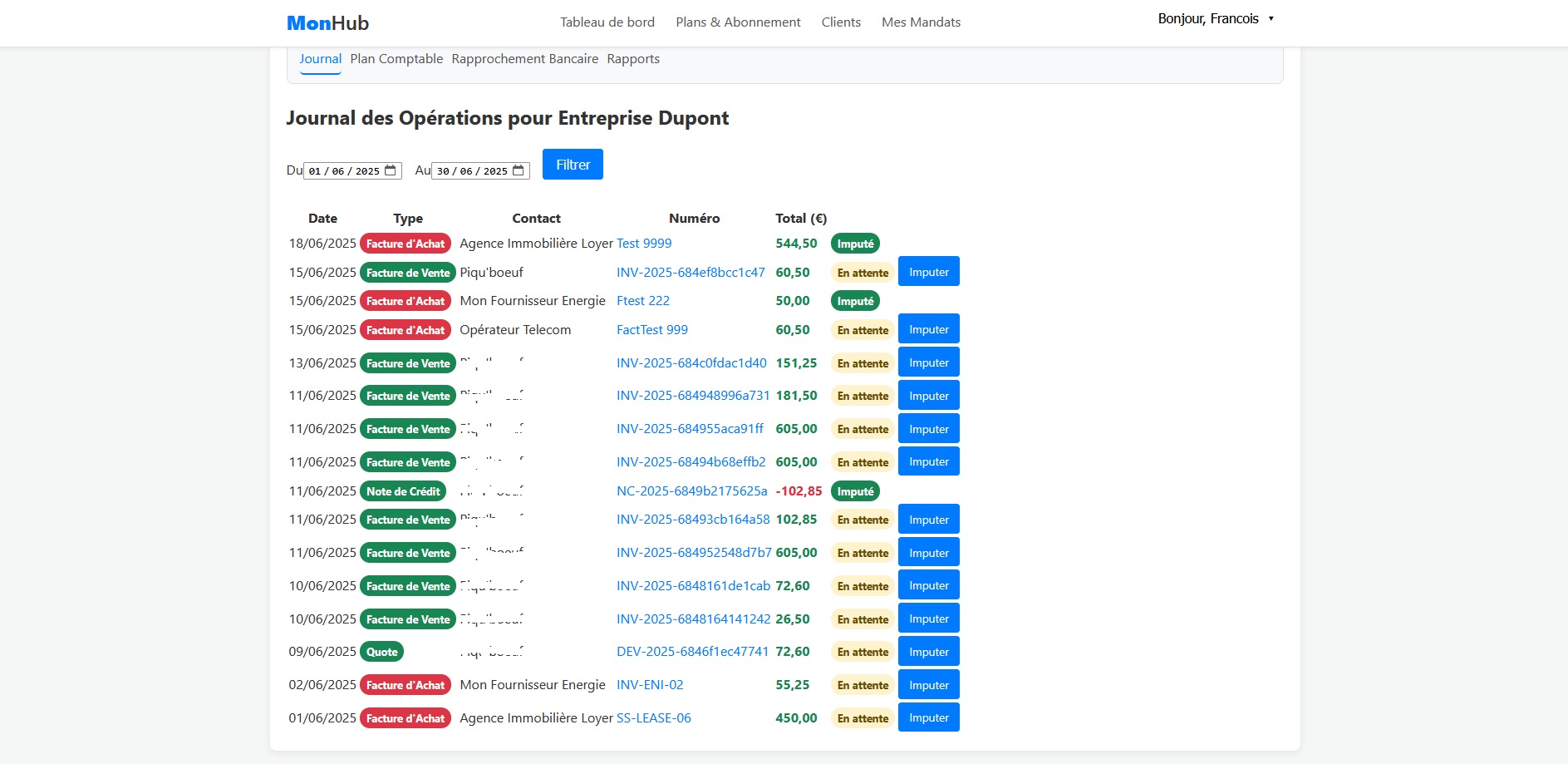Open Tableau de bord from the navigation bar
Image resolution: width=1568 pixels, height=764 pixels.
point(607,22)
